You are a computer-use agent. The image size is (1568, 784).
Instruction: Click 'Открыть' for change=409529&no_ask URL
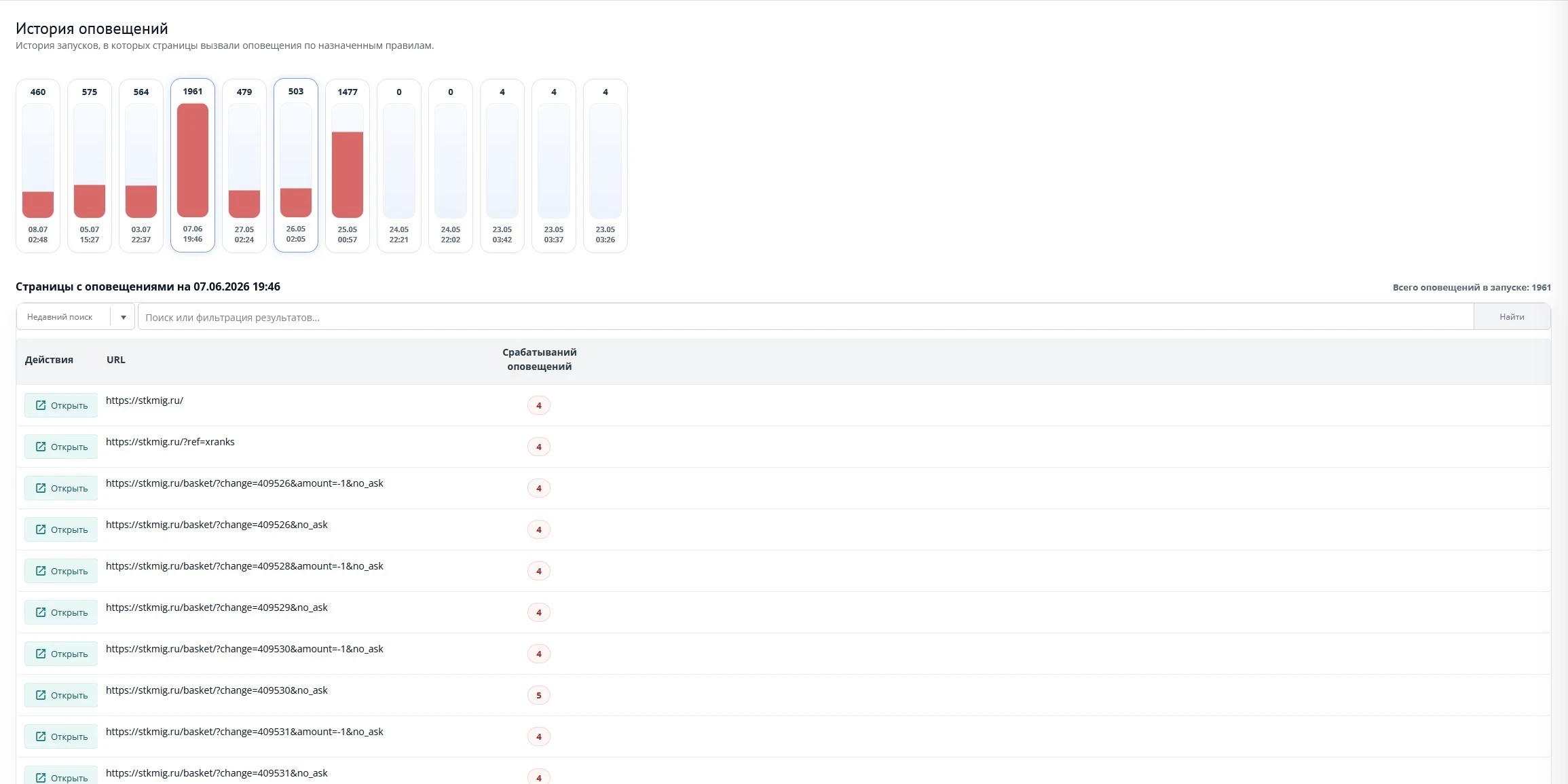click(x=61, y=612)
